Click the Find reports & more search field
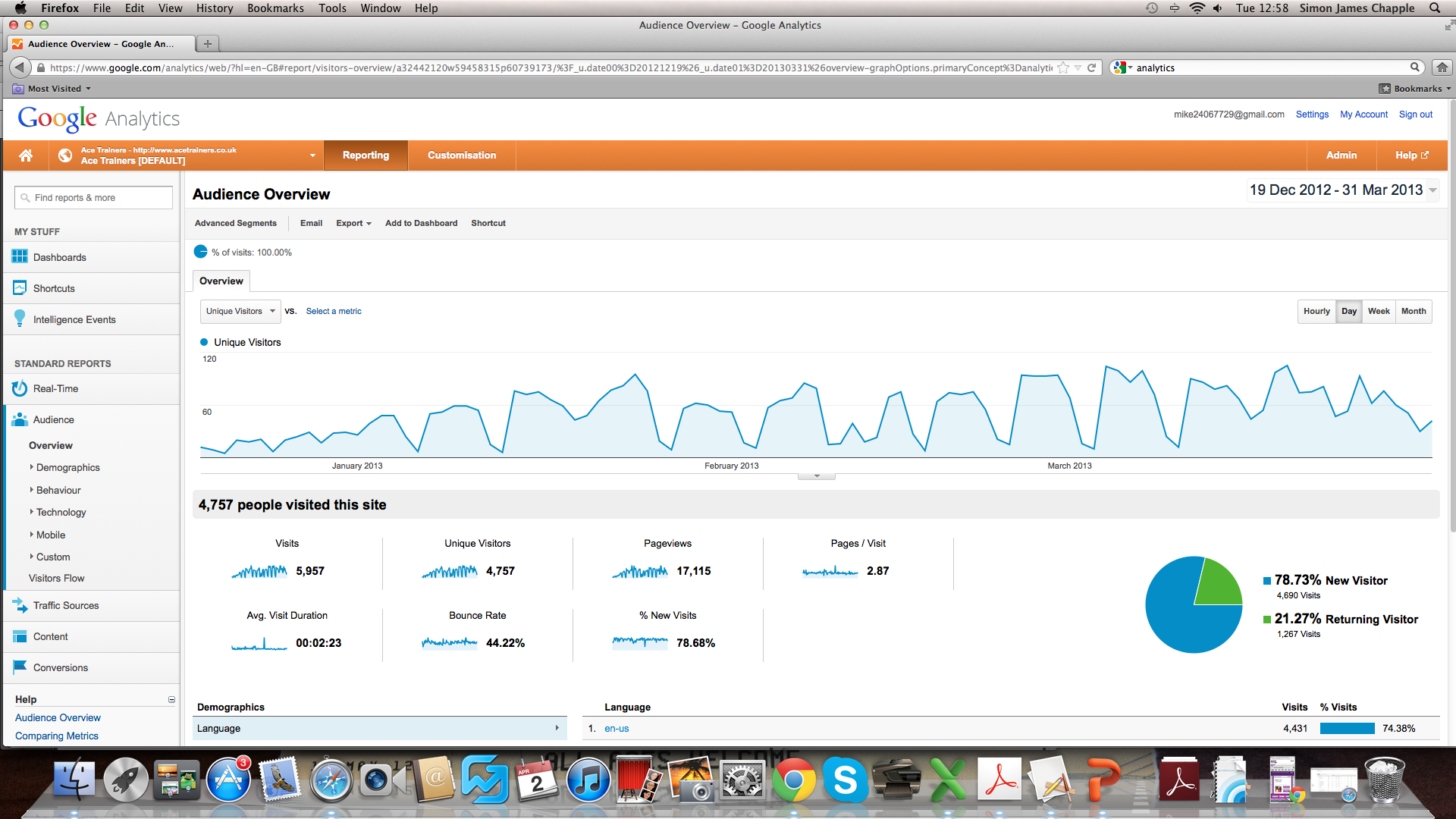This screenshot has height=819, width=1456. [x=93, y=198]
